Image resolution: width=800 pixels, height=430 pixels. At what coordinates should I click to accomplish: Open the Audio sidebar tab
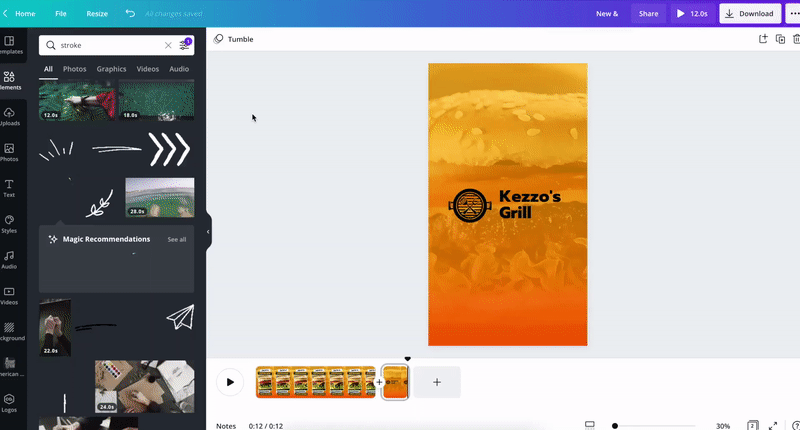coord(9,260)
